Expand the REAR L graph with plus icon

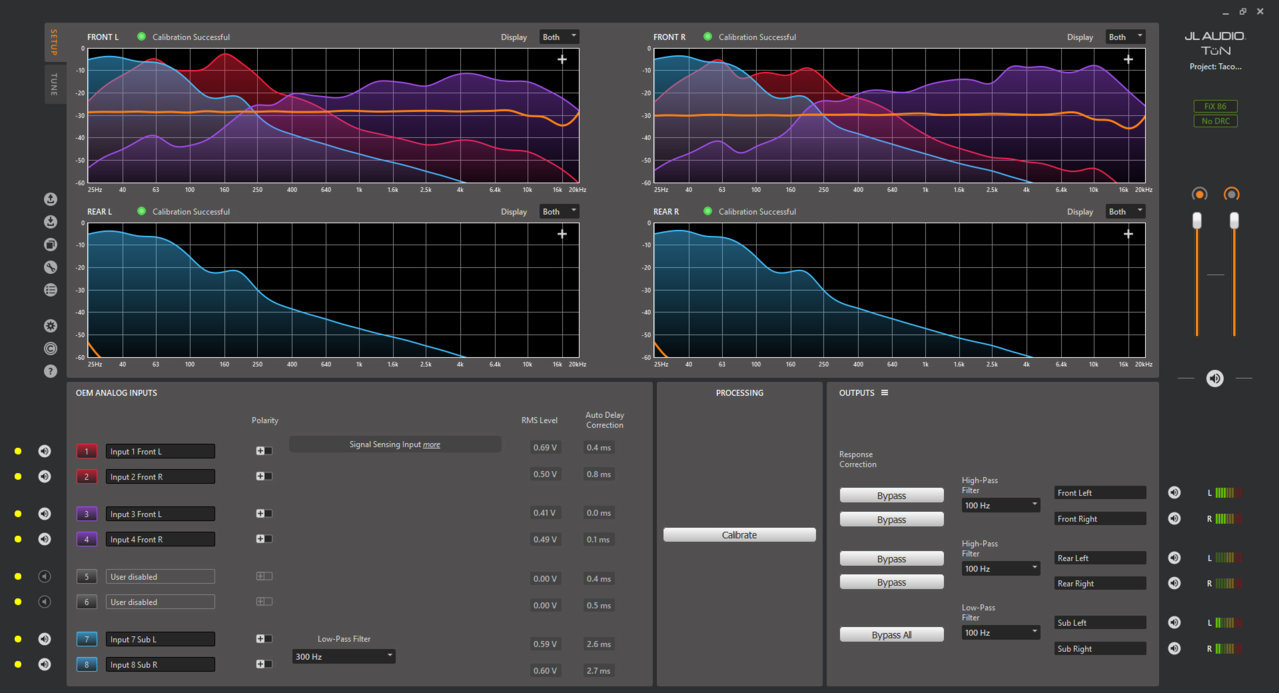pyautogui.click(x=562, y=234)
